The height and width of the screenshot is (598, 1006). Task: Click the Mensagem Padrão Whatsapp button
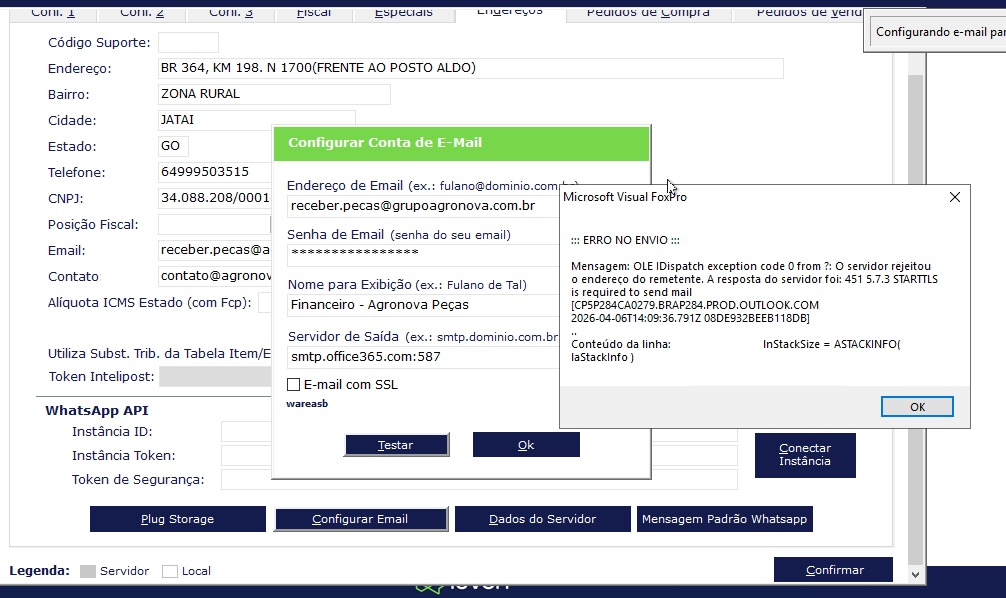click(x=725, y=519)
